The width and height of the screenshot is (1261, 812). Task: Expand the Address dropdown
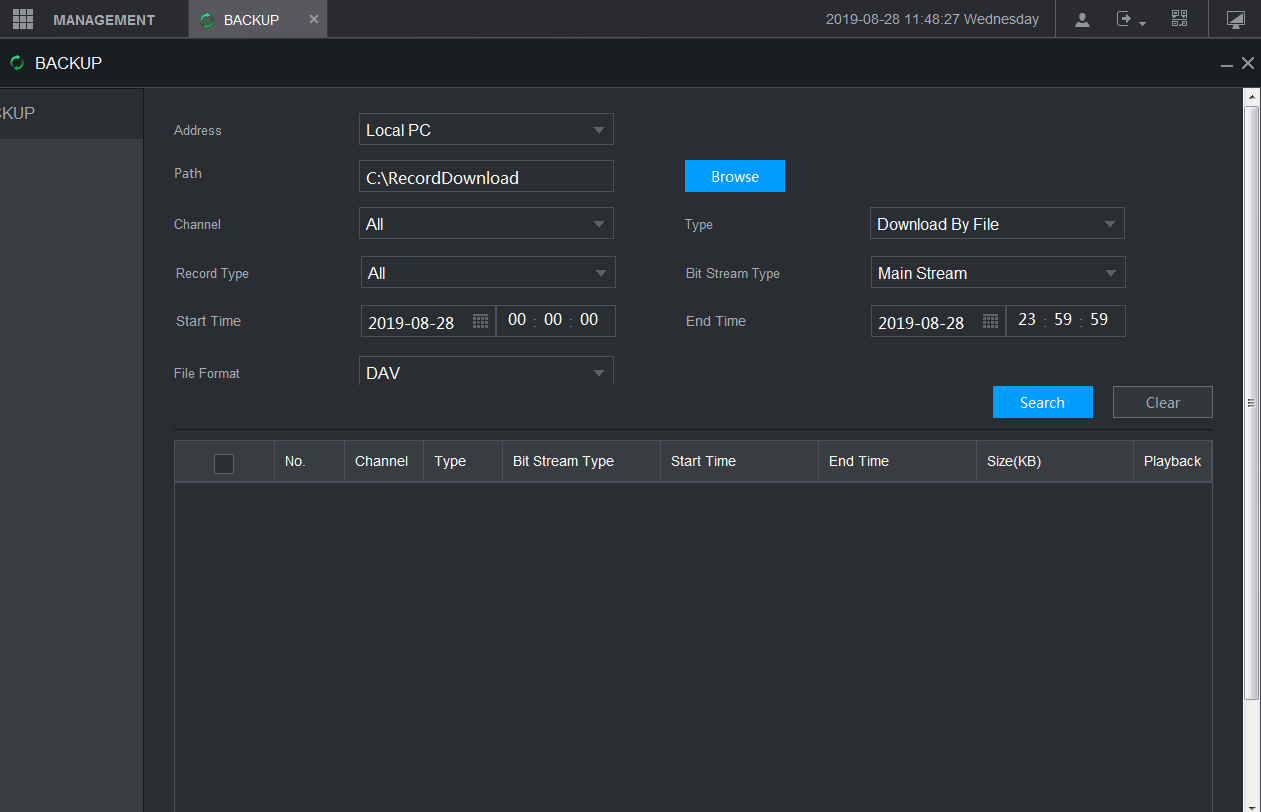pyautogui.click(x=598, y=130)
